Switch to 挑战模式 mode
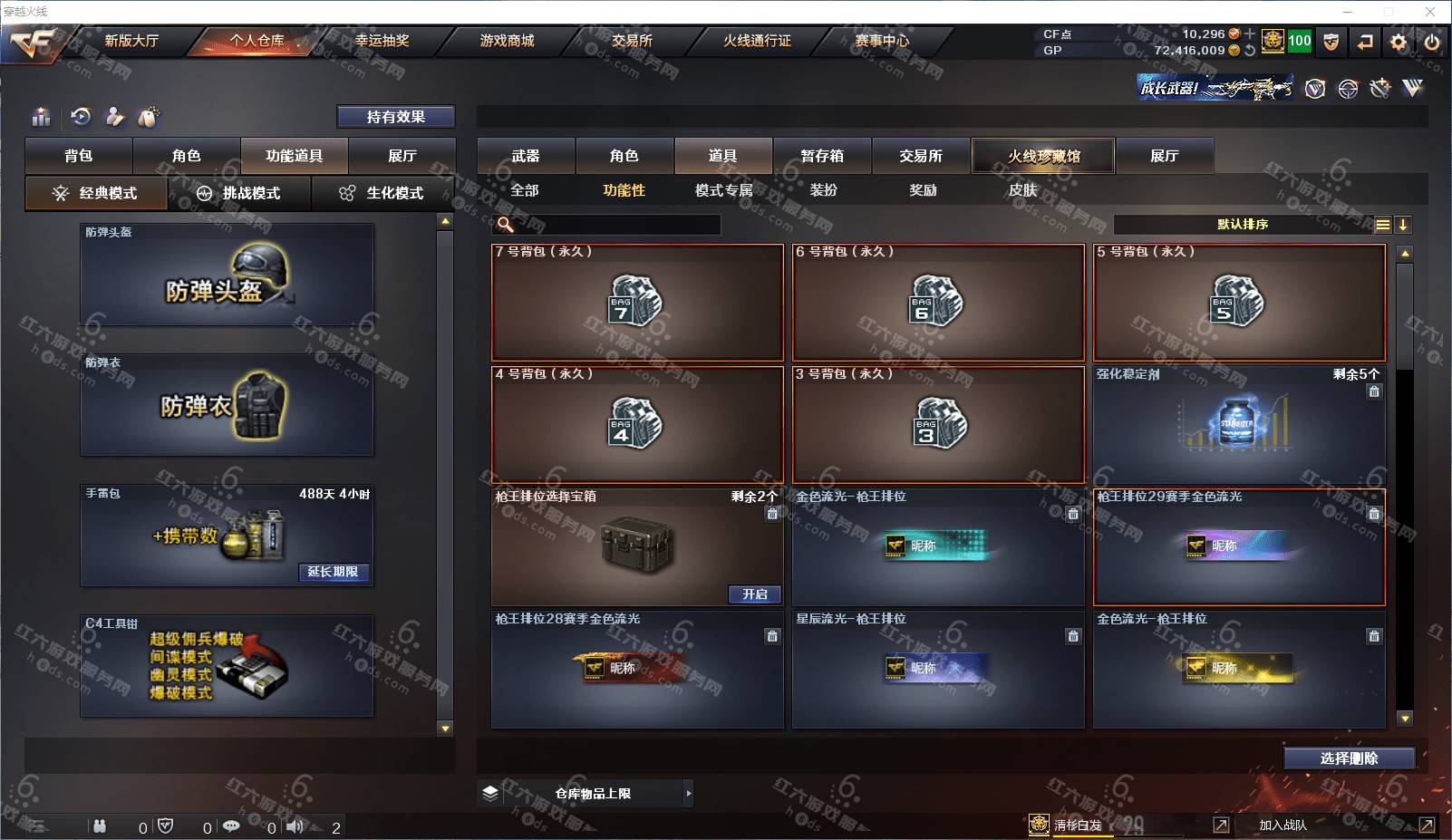Viewport: 1452px width, 840px height. click(x=240, y=193)
